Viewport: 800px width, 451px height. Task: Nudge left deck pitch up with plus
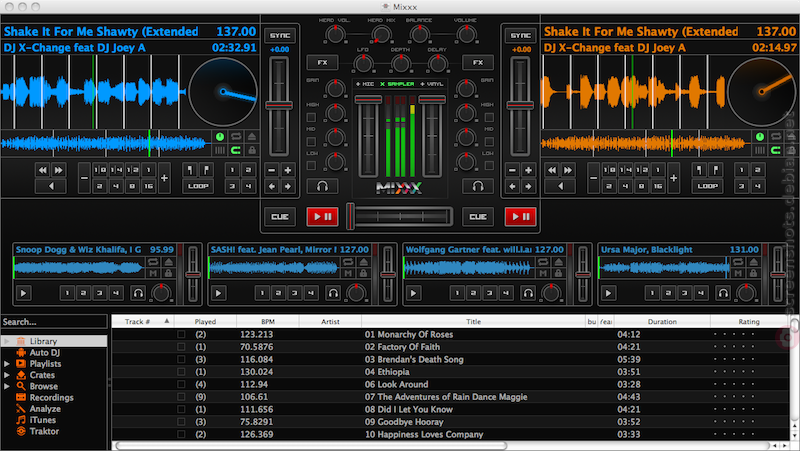coord(288,170)
